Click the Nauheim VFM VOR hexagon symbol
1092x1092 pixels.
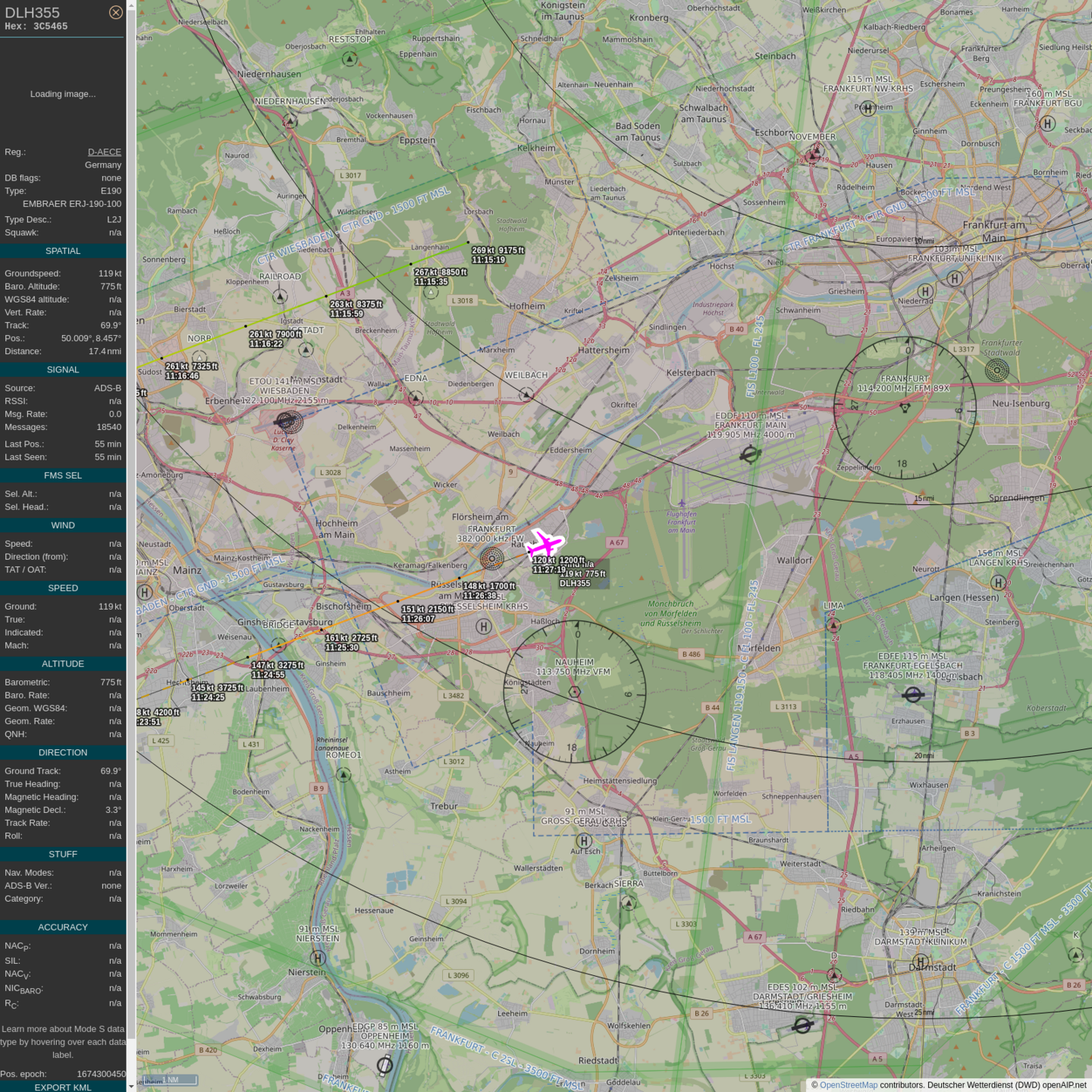coord(575,692)
